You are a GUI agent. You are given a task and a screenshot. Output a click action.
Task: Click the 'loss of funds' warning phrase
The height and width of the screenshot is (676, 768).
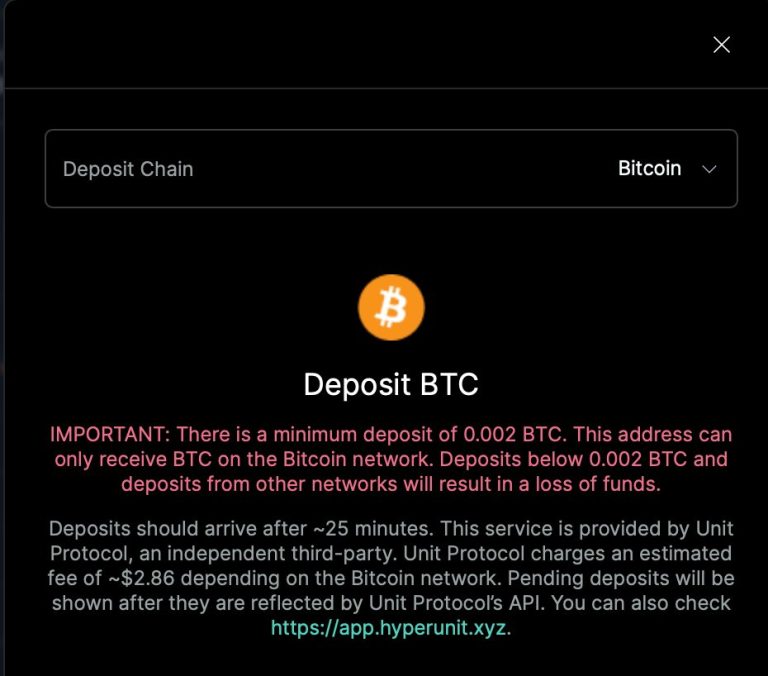pos(597,484)
